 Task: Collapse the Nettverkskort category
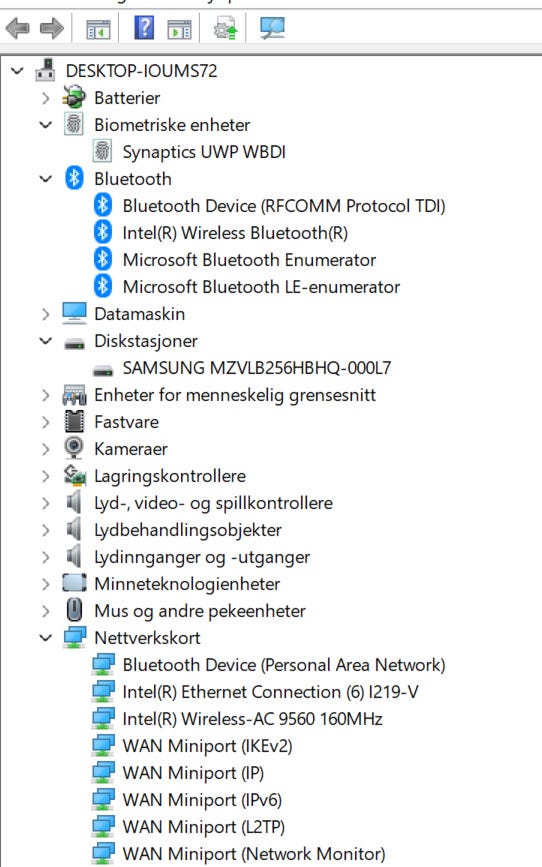pyautogui.click(x=46, y=638)
